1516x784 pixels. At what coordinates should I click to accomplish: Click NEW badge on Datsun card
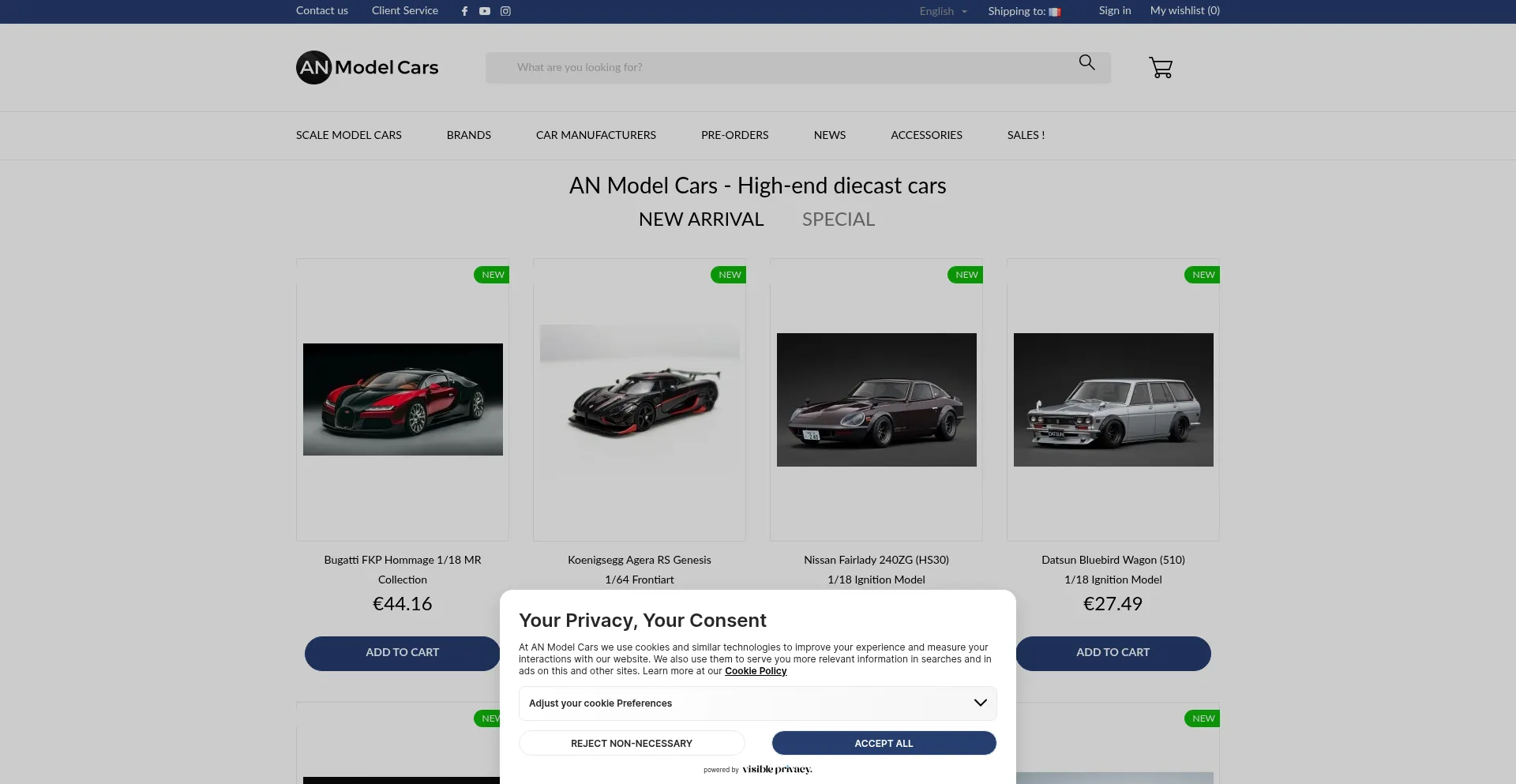coord(1203,275)
